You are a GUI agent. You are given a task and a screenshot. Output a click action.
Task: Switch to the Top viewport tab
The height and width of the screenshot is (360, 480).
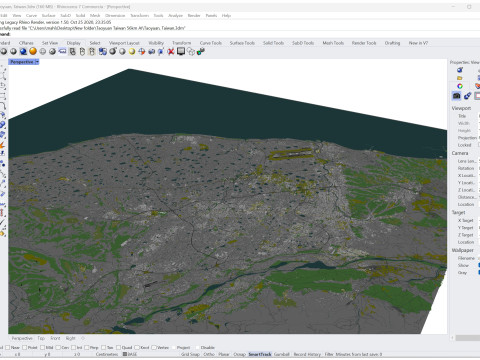pos(41,338)
